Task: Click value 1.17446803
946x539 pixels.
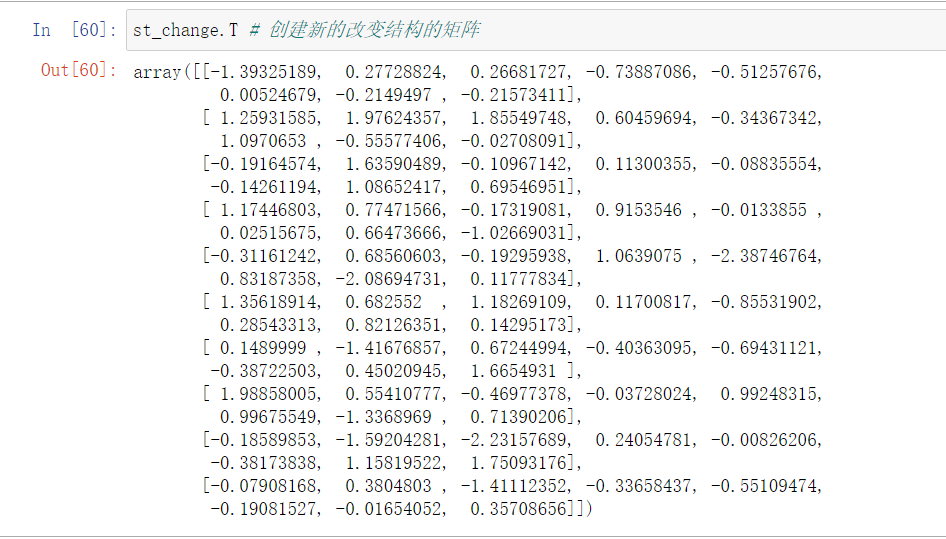Action: coord(268,210)
